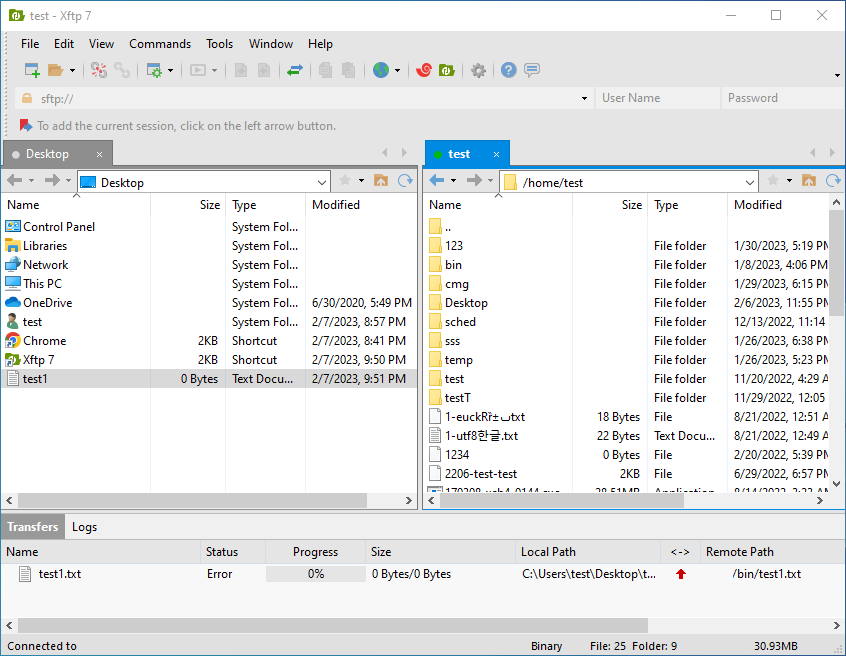The width and height of the screenshot is (846, 656).
Task: Expand the remote /home/test path dropdown
Action: pyautogui.click(x=749, y=183)
